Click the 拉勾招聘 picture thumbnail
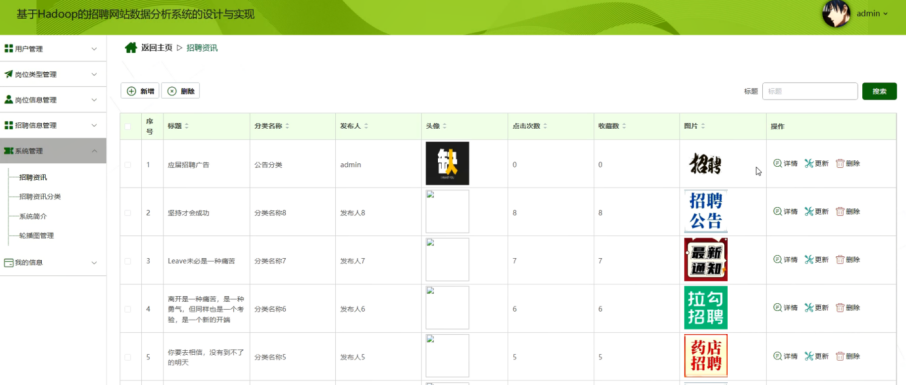 click(x=706, y=308)
